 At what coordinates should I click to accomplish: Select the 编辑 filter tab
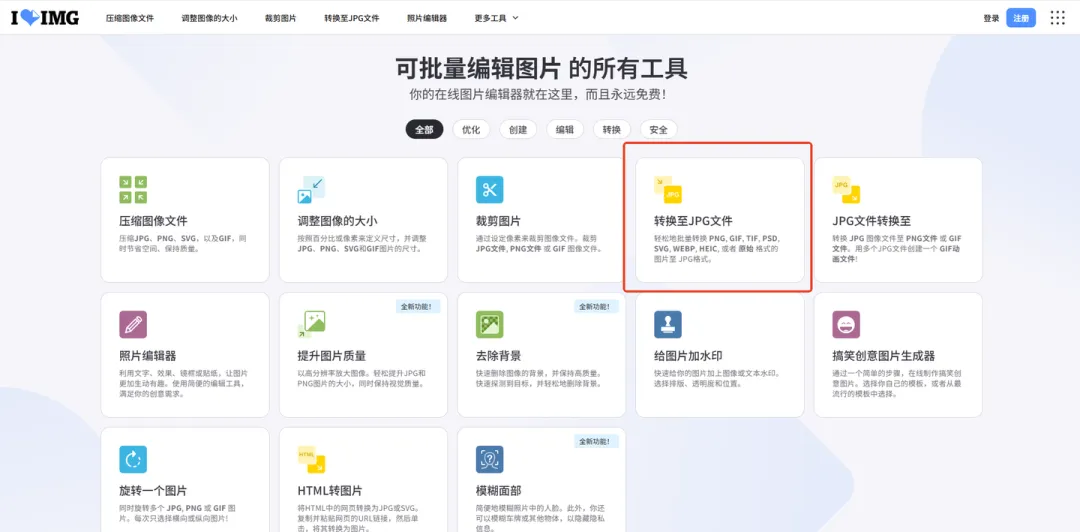click(x=565, y=130)
